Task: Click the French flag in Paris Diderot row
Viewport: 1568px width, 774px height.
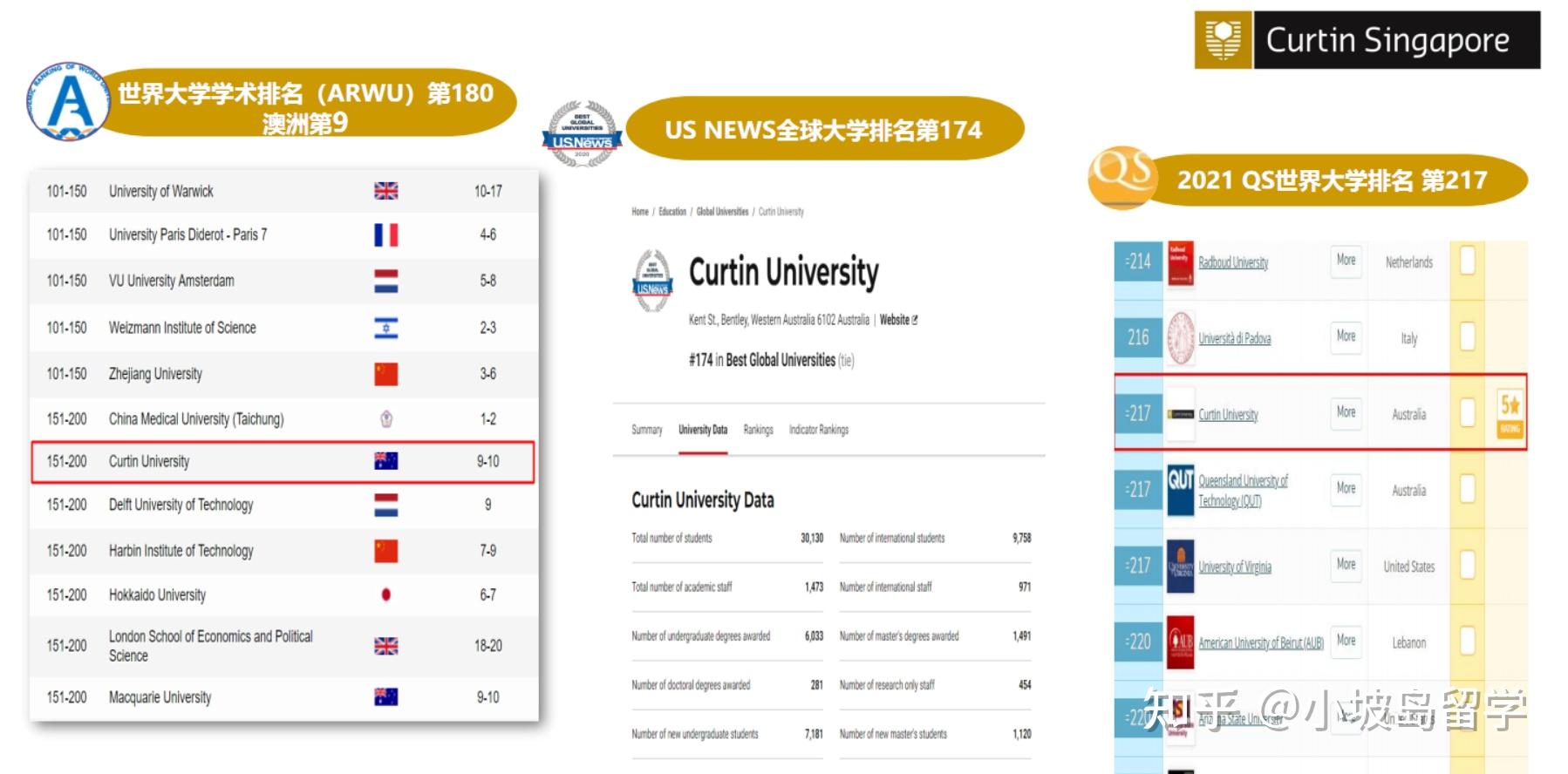Action: pos(386,234)
